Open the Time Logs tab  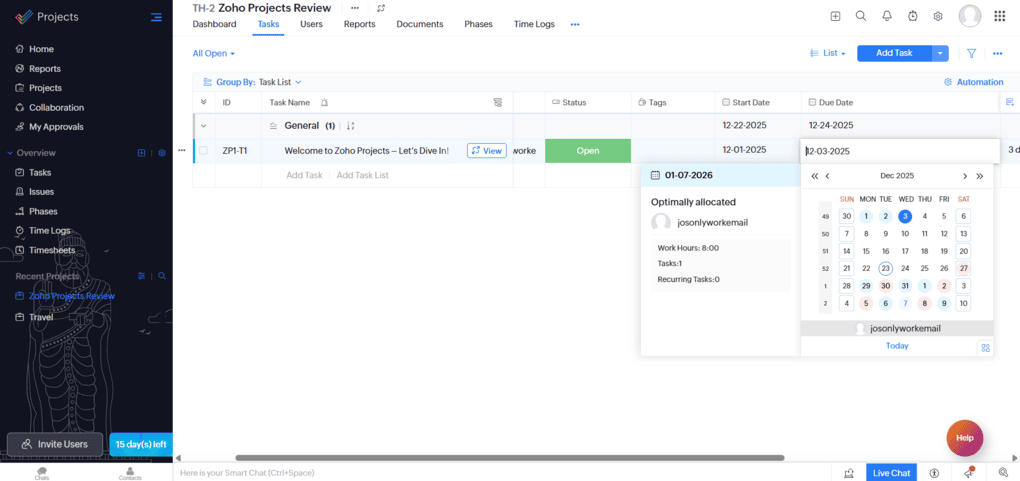(534, 24)
